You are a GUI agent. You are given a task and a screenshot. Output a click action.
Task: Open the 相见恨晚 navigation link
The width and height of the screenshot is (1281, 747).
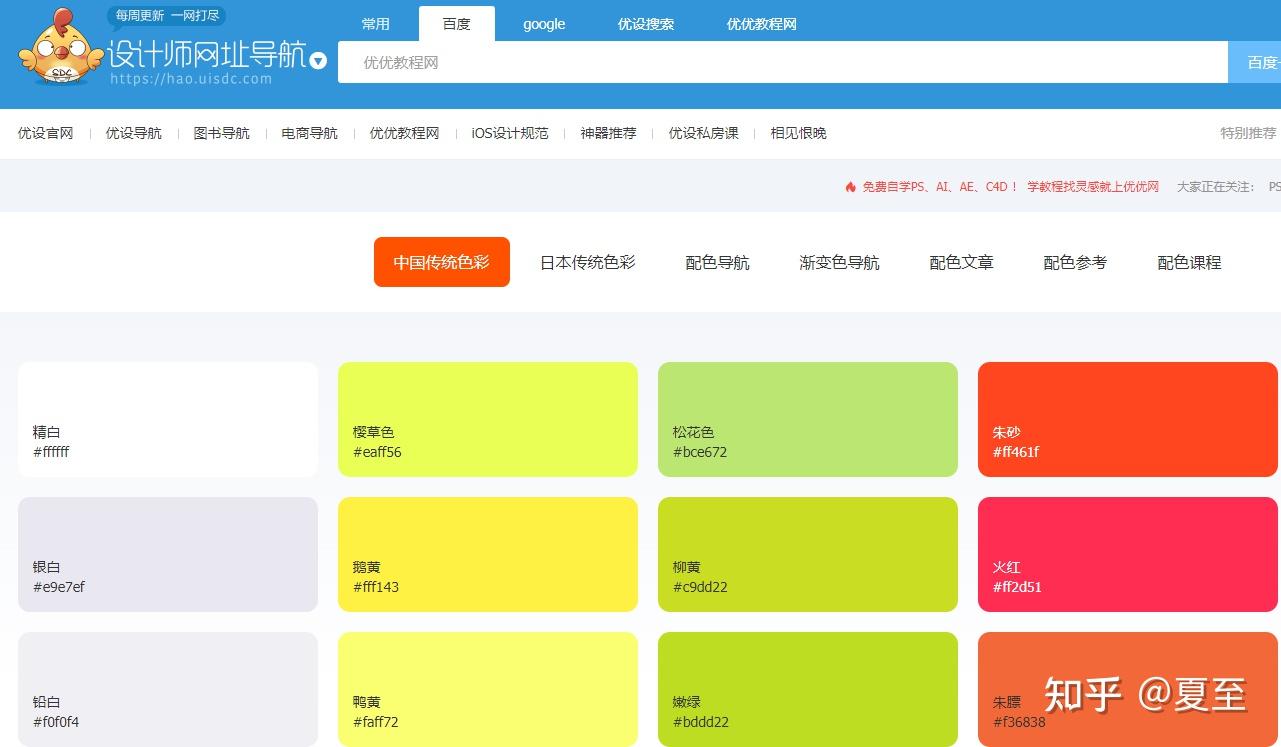pos(797,132)
